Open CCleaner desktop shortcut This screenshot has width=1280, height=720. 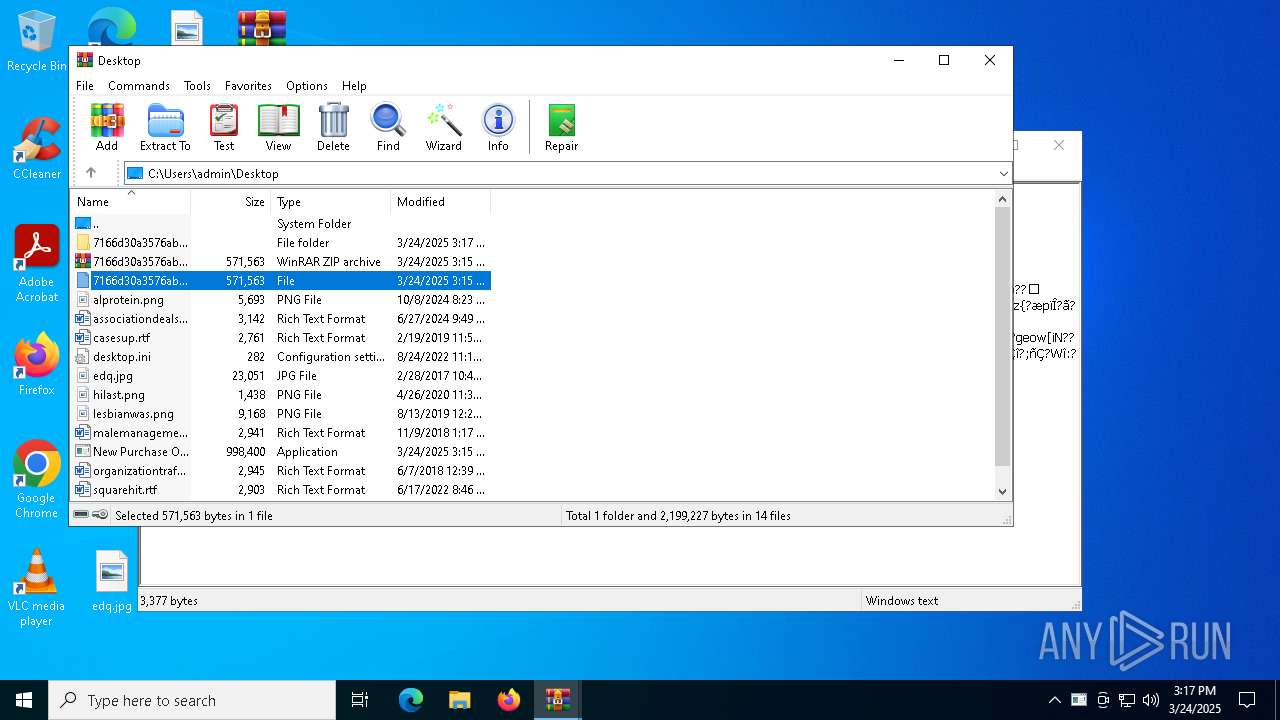[x=37, y=149]
